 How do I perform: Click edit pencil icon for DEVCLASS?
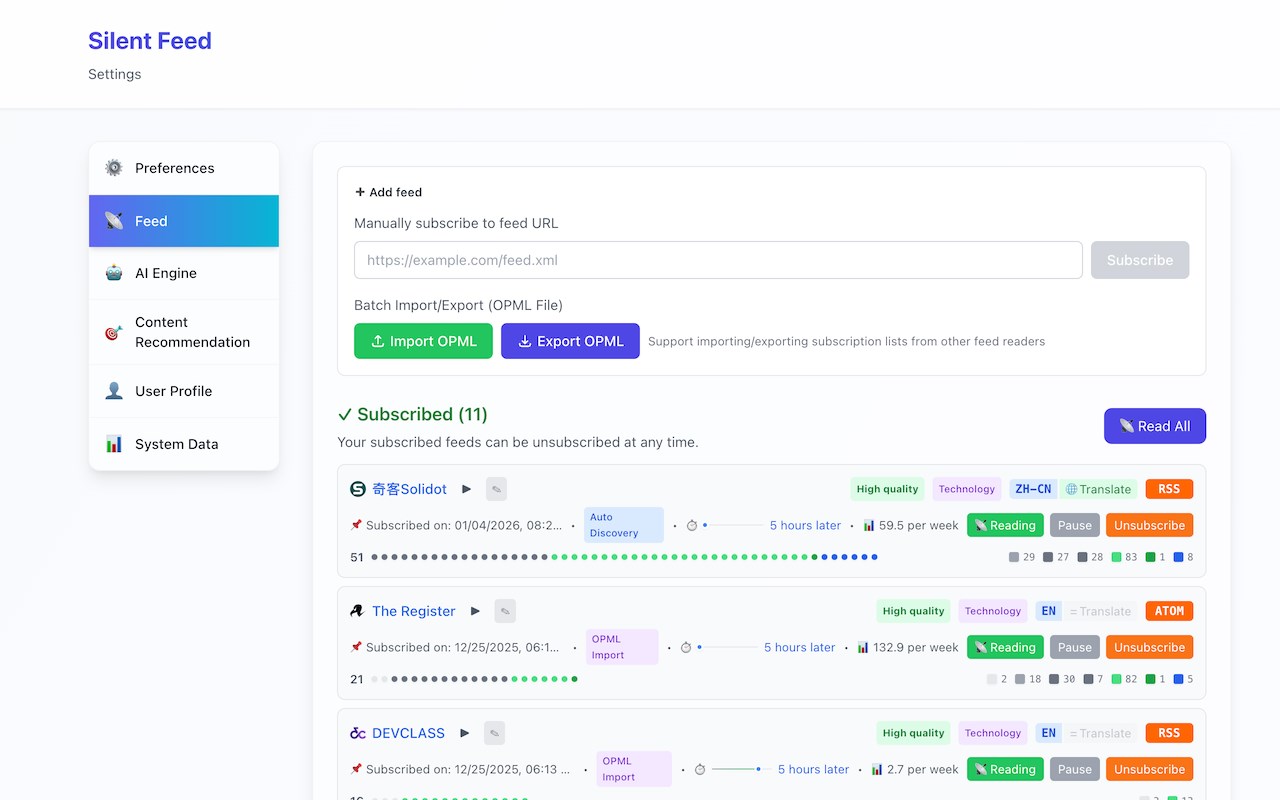[x=494, y=733]
